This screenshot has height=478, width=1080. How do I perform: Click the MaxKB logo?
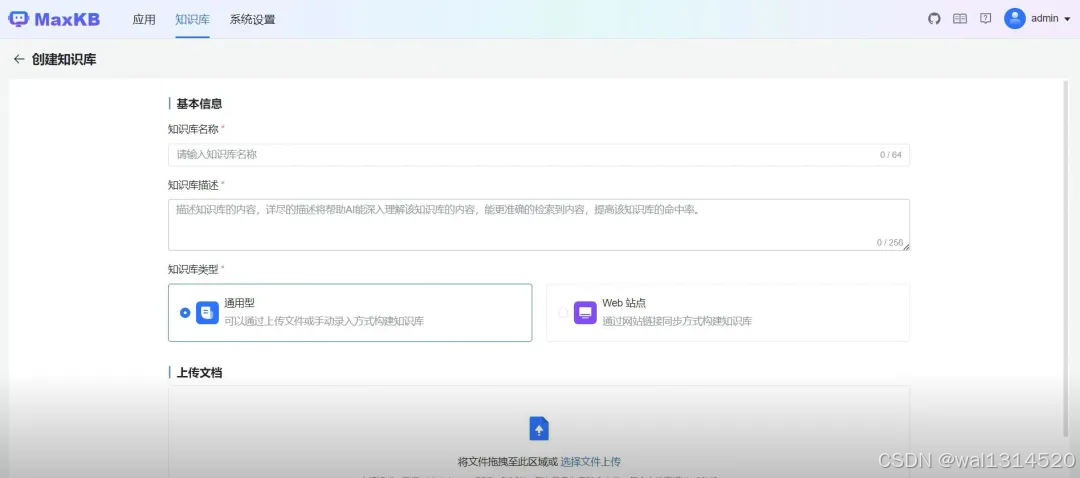pos(54,19)
